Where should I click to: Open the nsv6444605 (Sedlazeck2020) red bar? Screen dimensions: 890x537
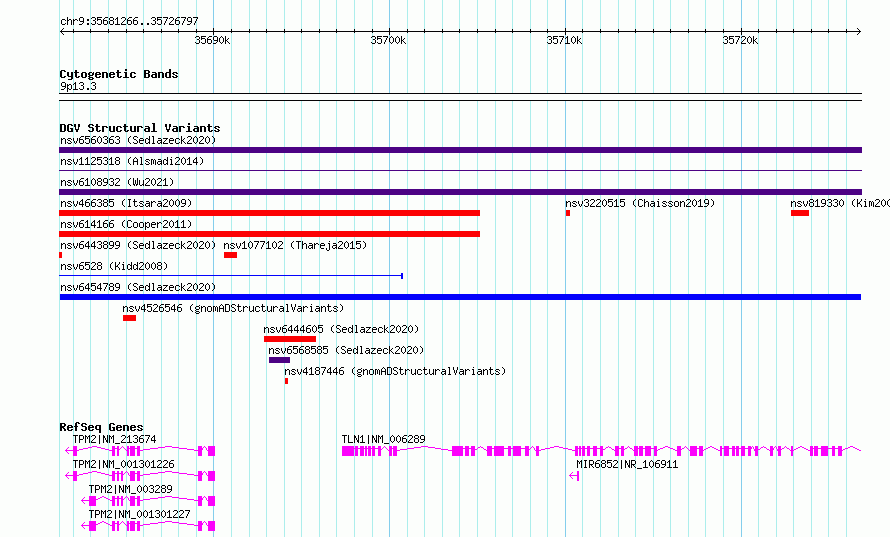point(289,339)
